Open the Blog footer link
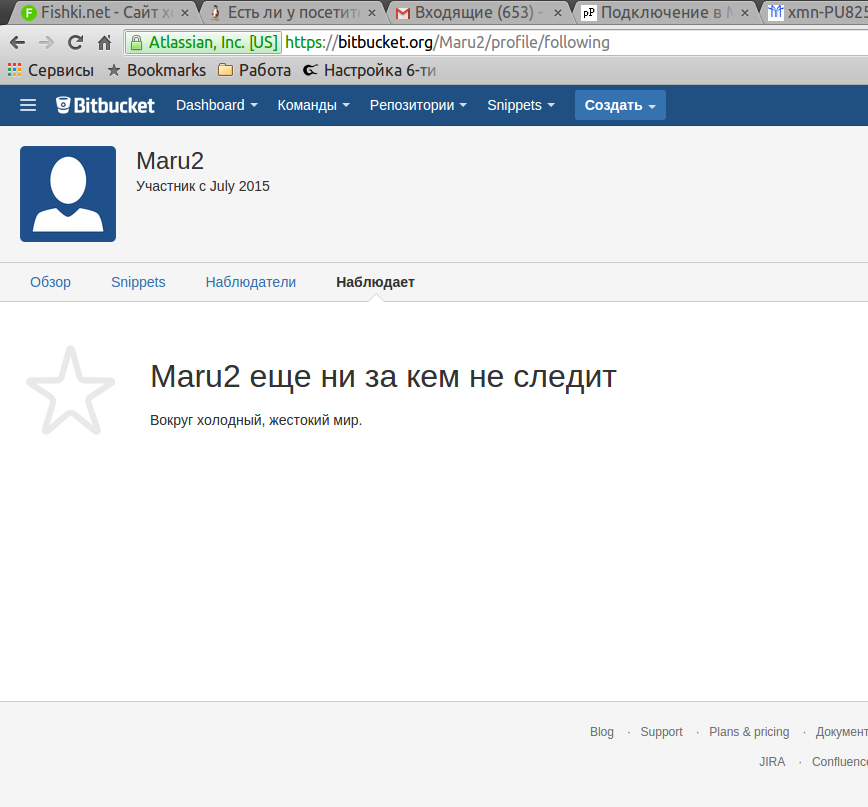Screen dimensions: 868x807 click(x=602, y=732)
